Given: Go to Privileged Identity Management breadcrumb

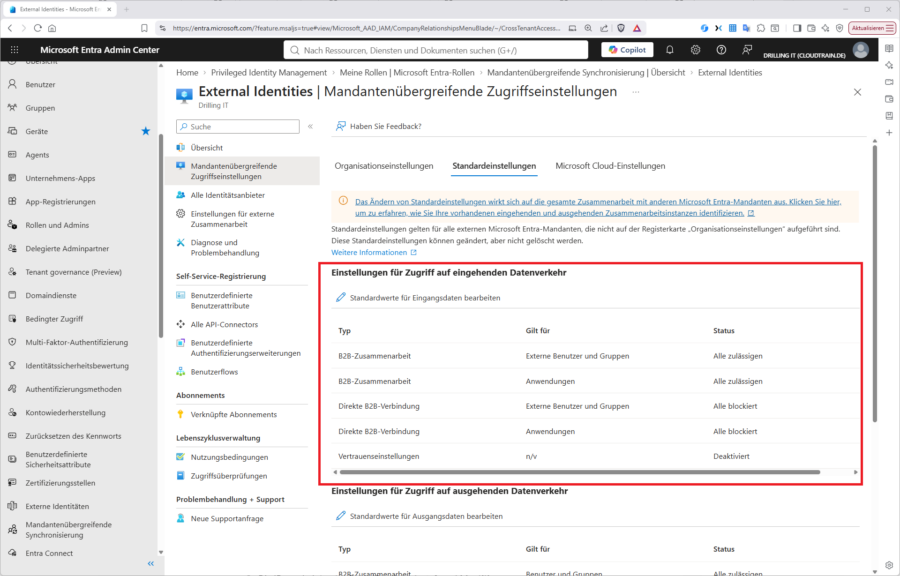Looking at the screenshot, I should tap(269, 72).
